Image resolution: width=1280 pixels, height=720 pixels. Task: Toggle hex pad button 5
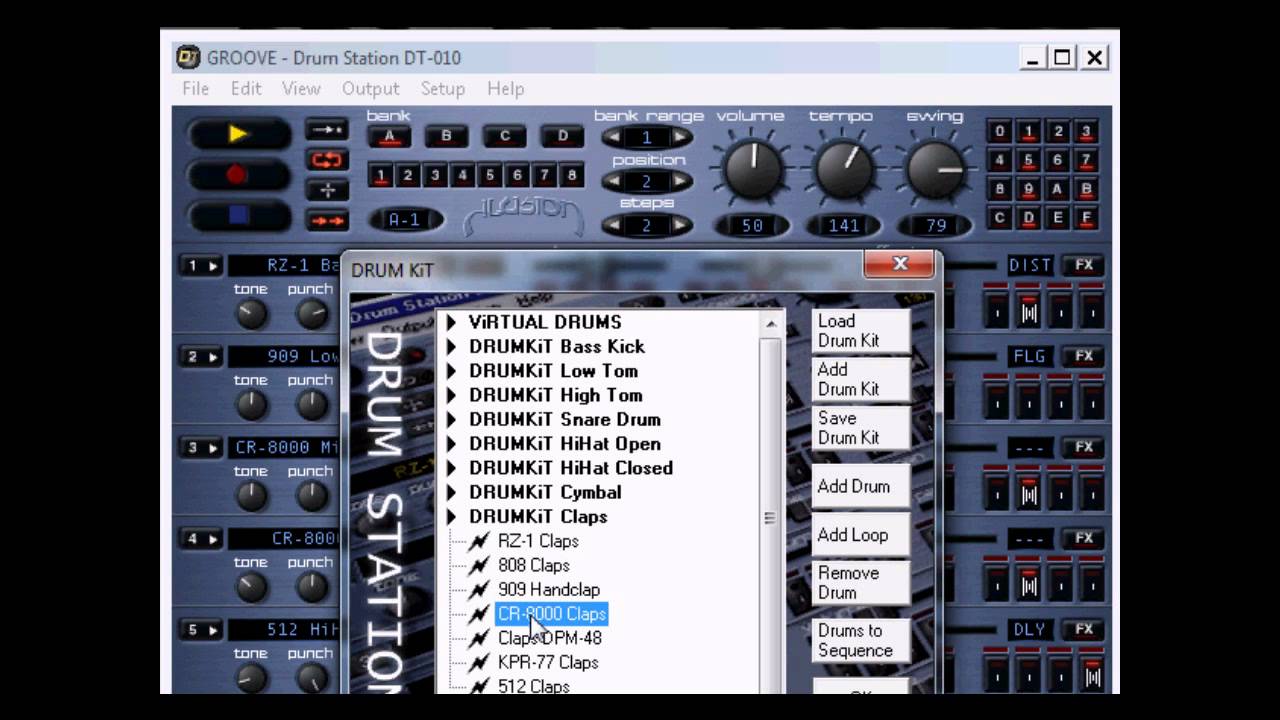point(1028,160)
